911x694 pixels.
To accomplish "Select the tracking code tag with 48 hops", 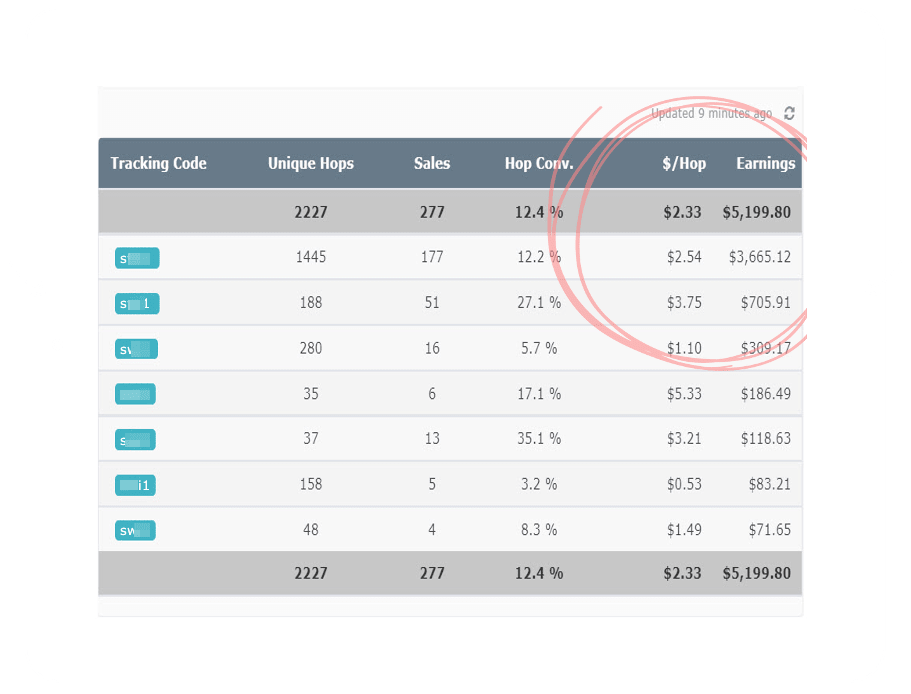I will (x=135, y=530).
